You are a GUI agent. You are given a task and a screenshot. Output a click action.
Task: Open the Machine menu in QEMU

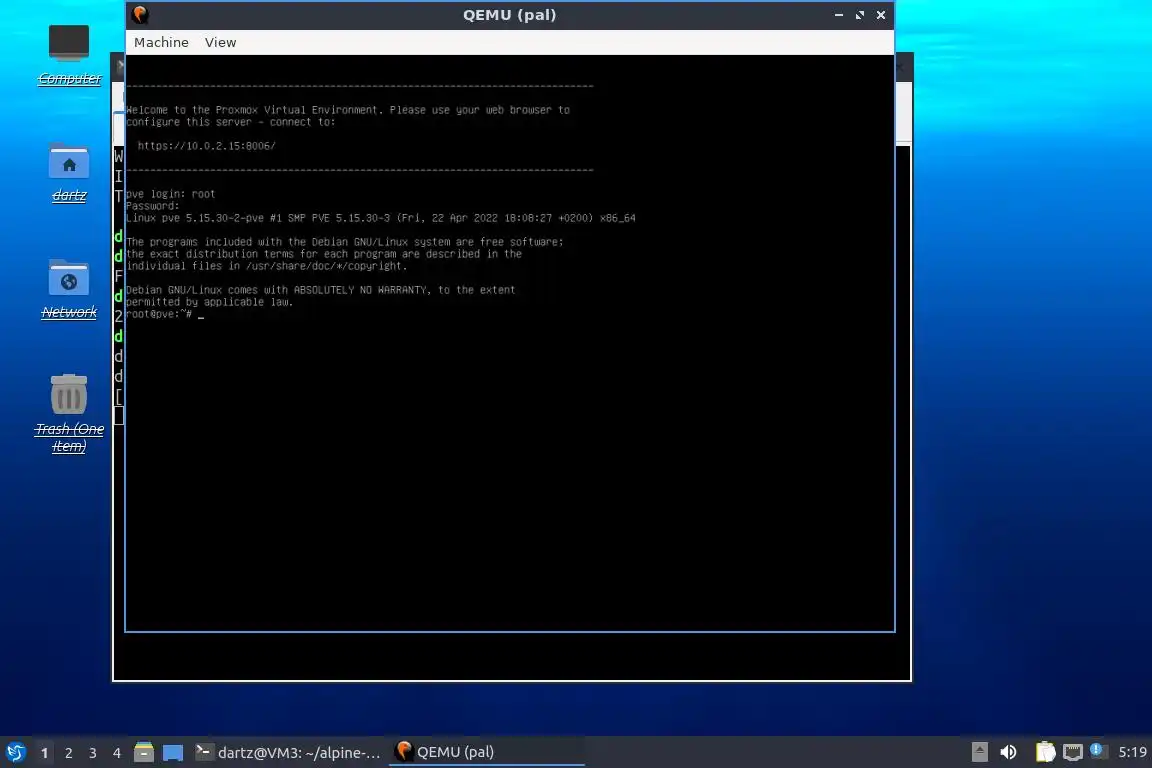161,43
